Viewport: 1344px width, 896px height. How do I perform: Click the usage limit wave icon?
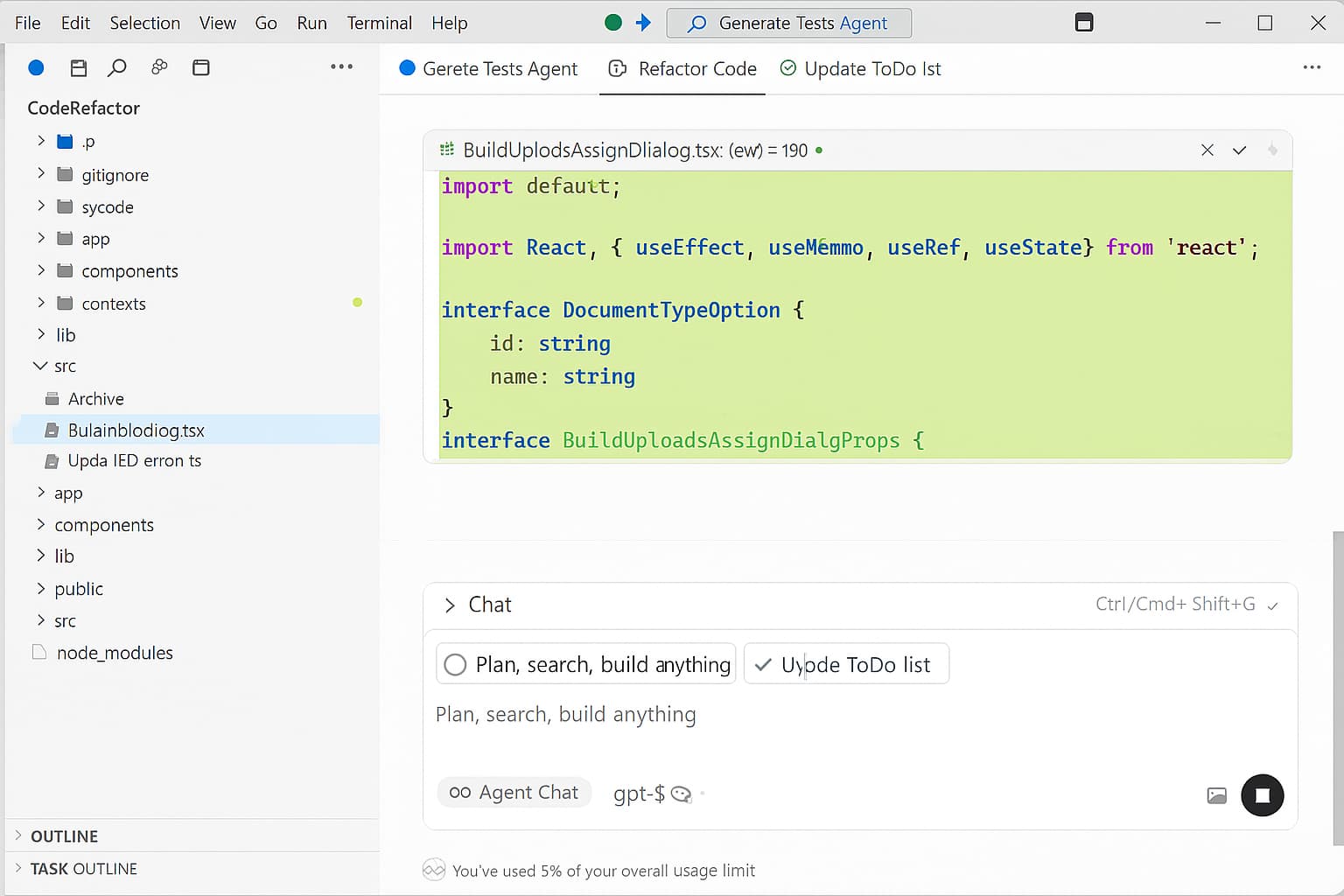pyautogui.click(x=434, y=870)
